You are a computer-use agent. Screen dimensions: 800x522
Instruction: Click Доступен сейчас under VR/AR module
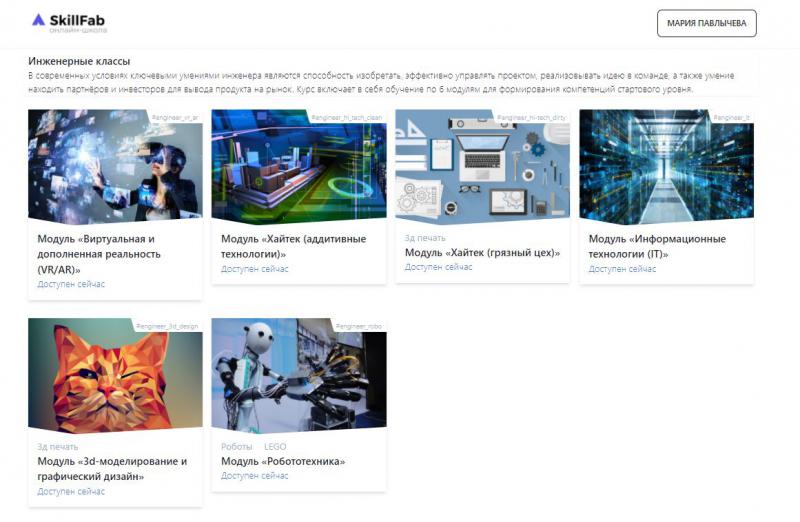[71, 284]
